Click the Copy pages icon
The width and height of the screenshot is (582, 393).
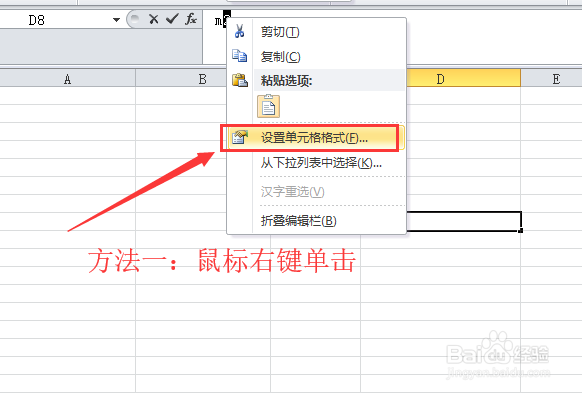click(x=239, y=56)
